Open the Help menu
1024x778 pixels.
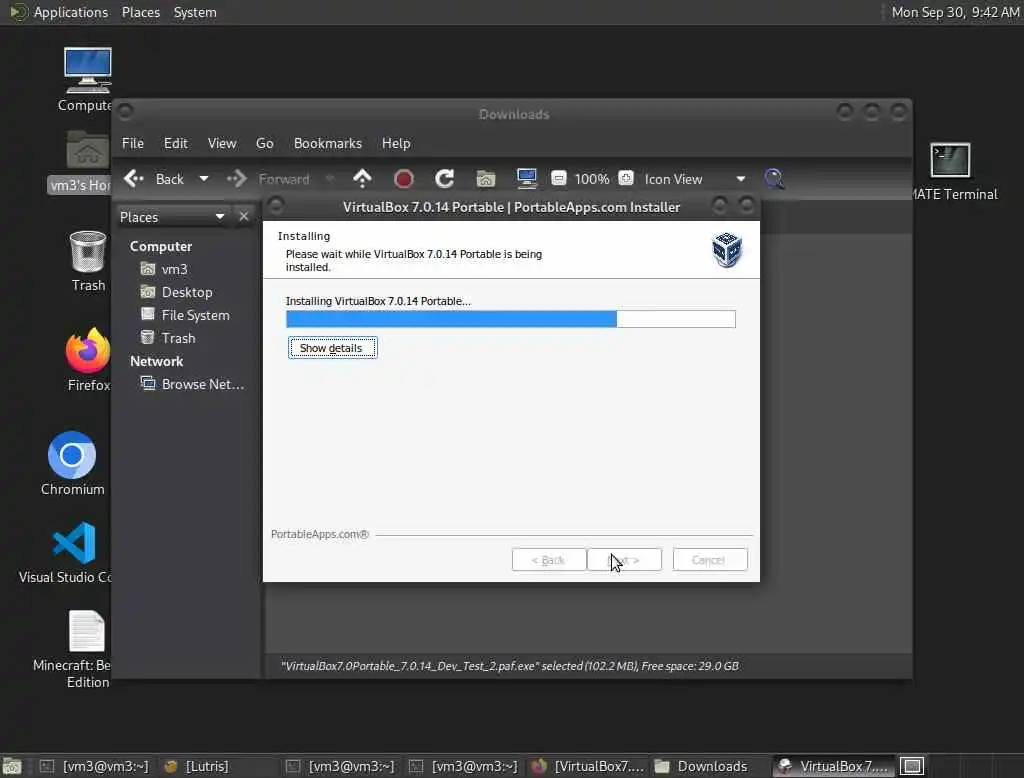pos(396,143)
